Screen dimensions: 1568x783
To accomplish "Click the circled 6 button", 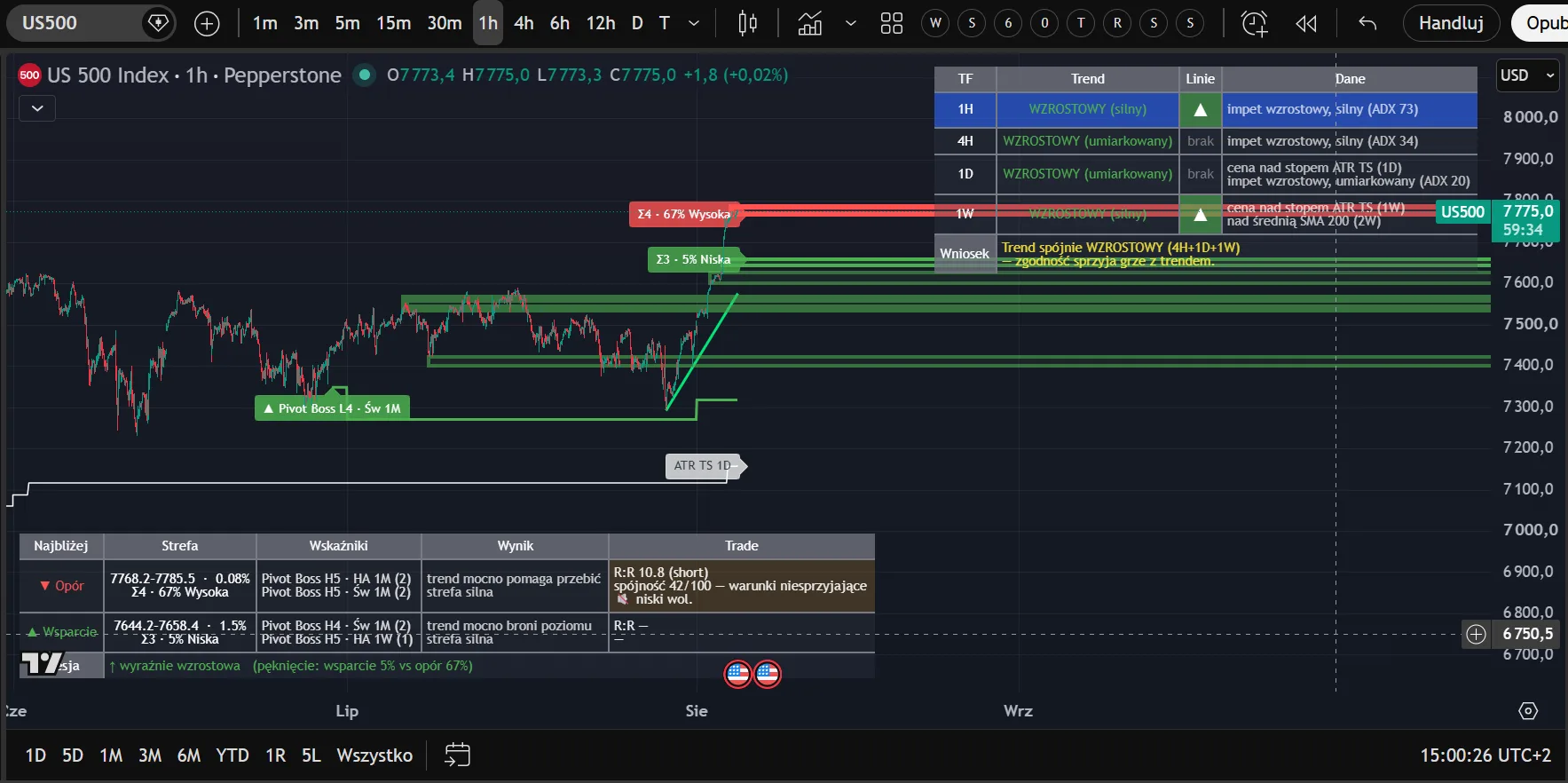I will click(x=1008, y=23).
